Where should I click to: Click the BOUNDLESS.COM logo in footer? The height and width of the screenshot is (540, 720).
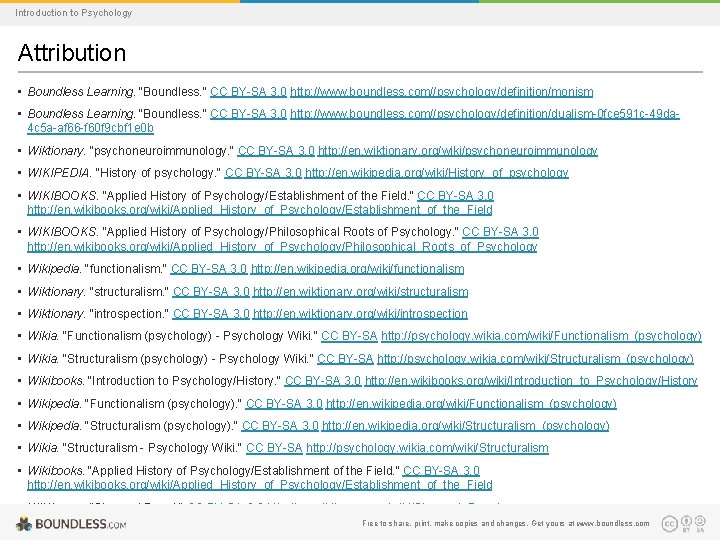click(71, 524)
